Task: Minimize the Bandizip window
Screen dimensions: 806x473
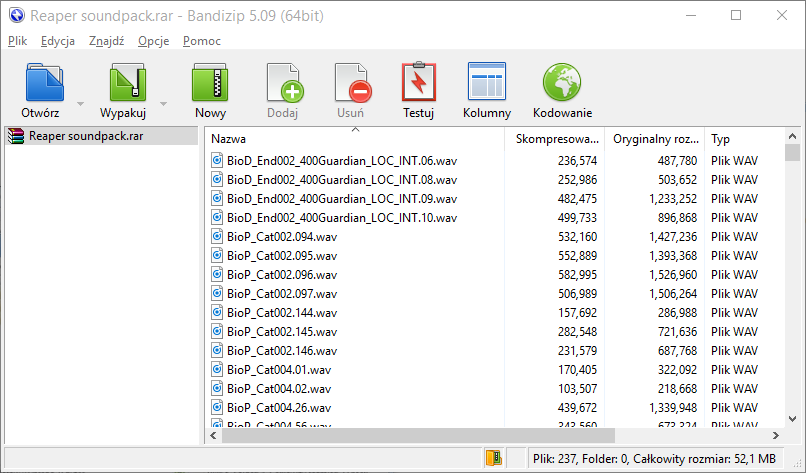Action: [x=691, y=15]
